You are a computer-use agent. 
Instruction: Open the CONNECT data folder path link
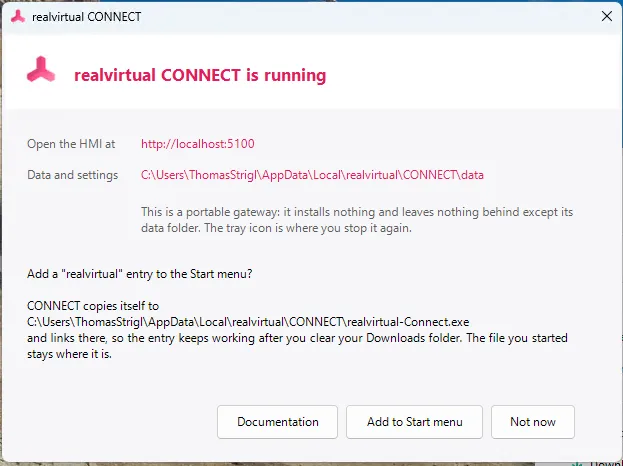[x=312, y=175]
